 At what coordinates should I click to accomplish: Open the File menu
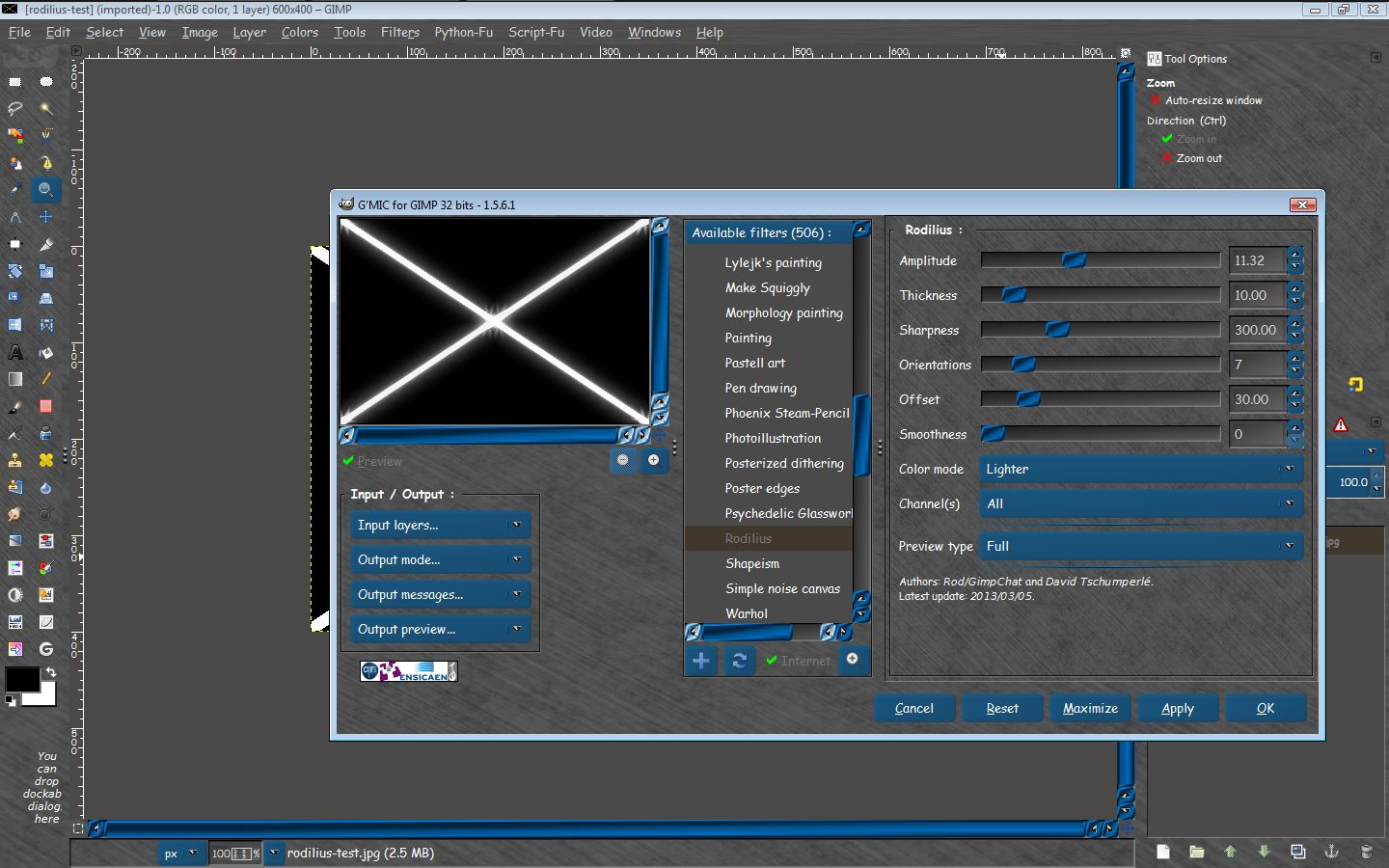click(19, 32)
